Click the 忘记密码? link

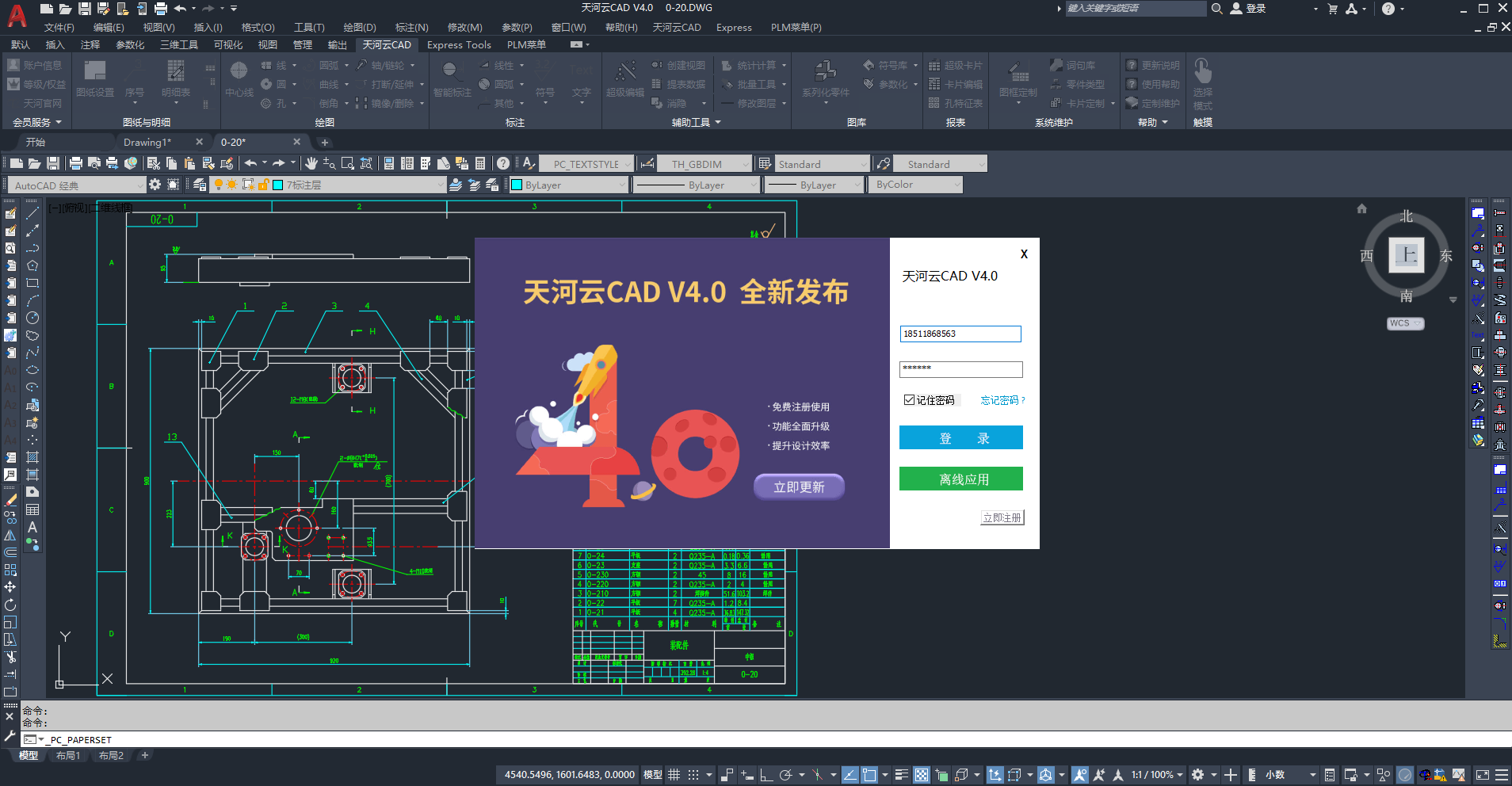click(x=1002, y=400)
